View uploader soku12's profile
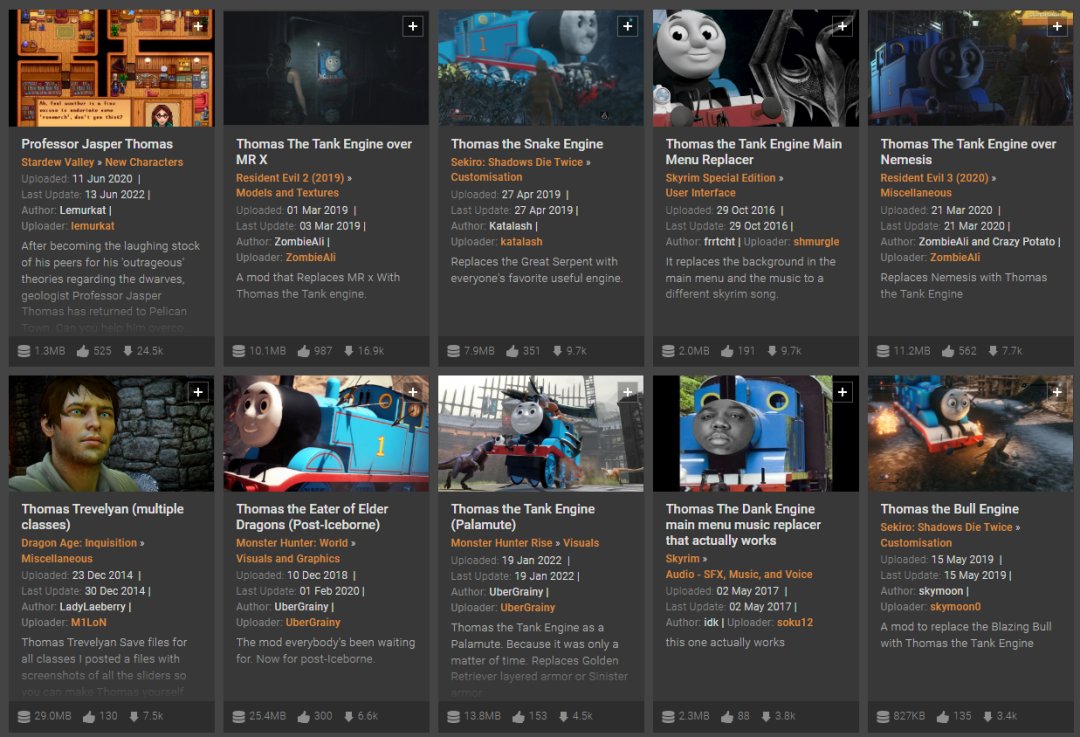Screen dimensions: 1080x737 (795, 623)
